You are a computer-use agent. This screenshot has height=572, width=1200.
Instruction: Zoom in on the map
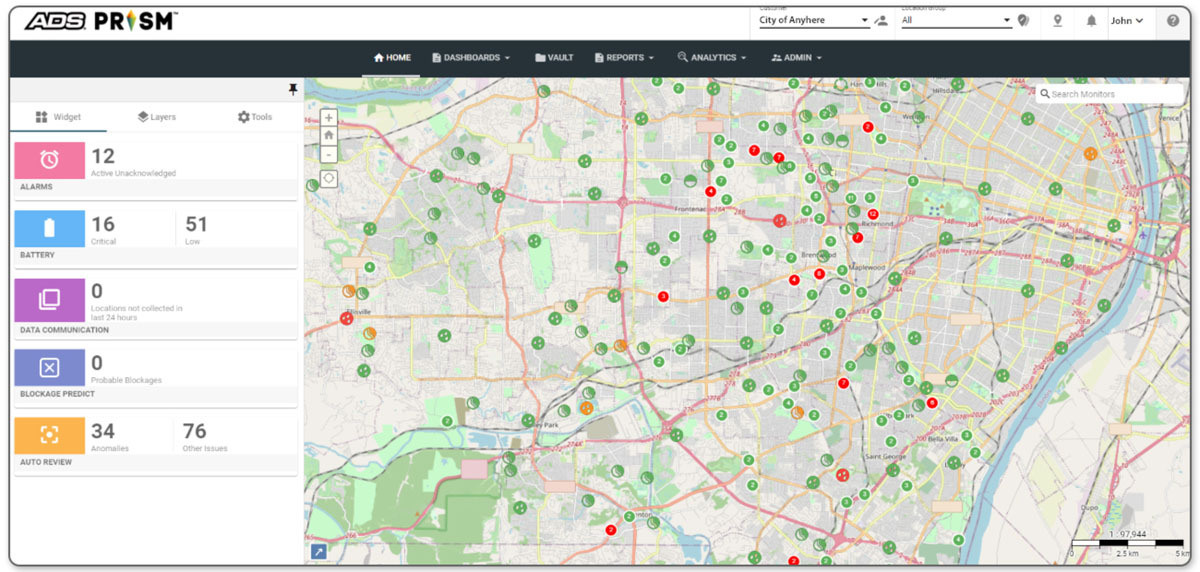[x=329, y=117]
